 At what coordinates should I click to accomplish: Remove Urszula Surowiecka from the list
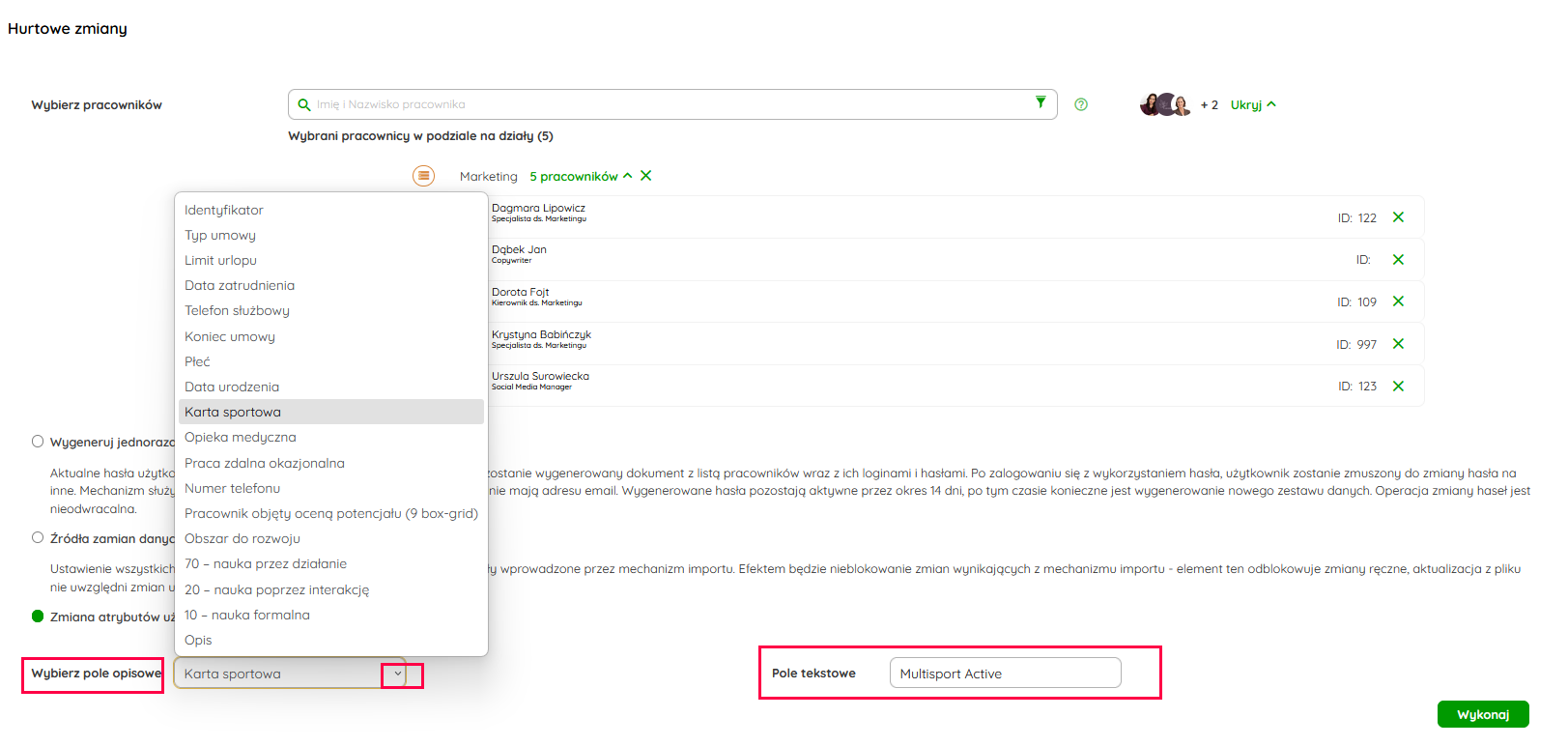[1398, 387]
